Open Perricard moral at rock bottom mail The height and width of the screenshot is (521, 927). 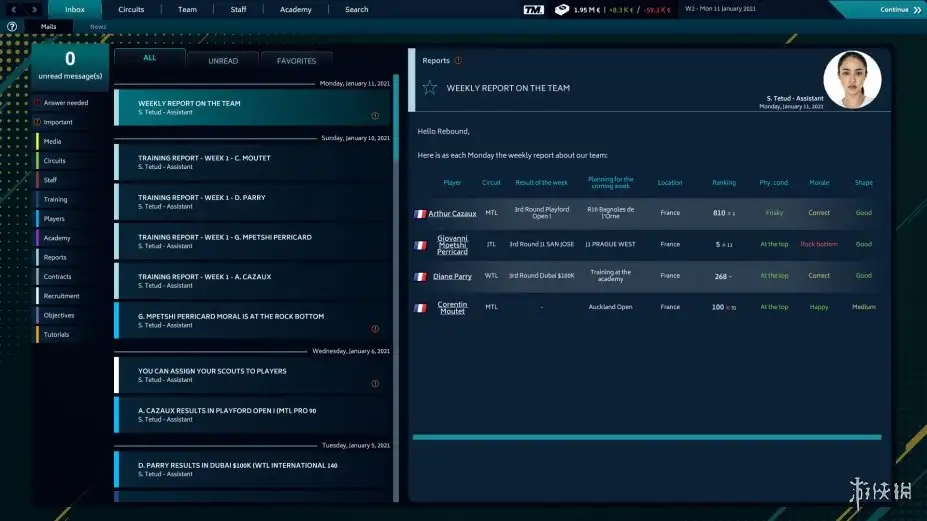coord(253,321)
